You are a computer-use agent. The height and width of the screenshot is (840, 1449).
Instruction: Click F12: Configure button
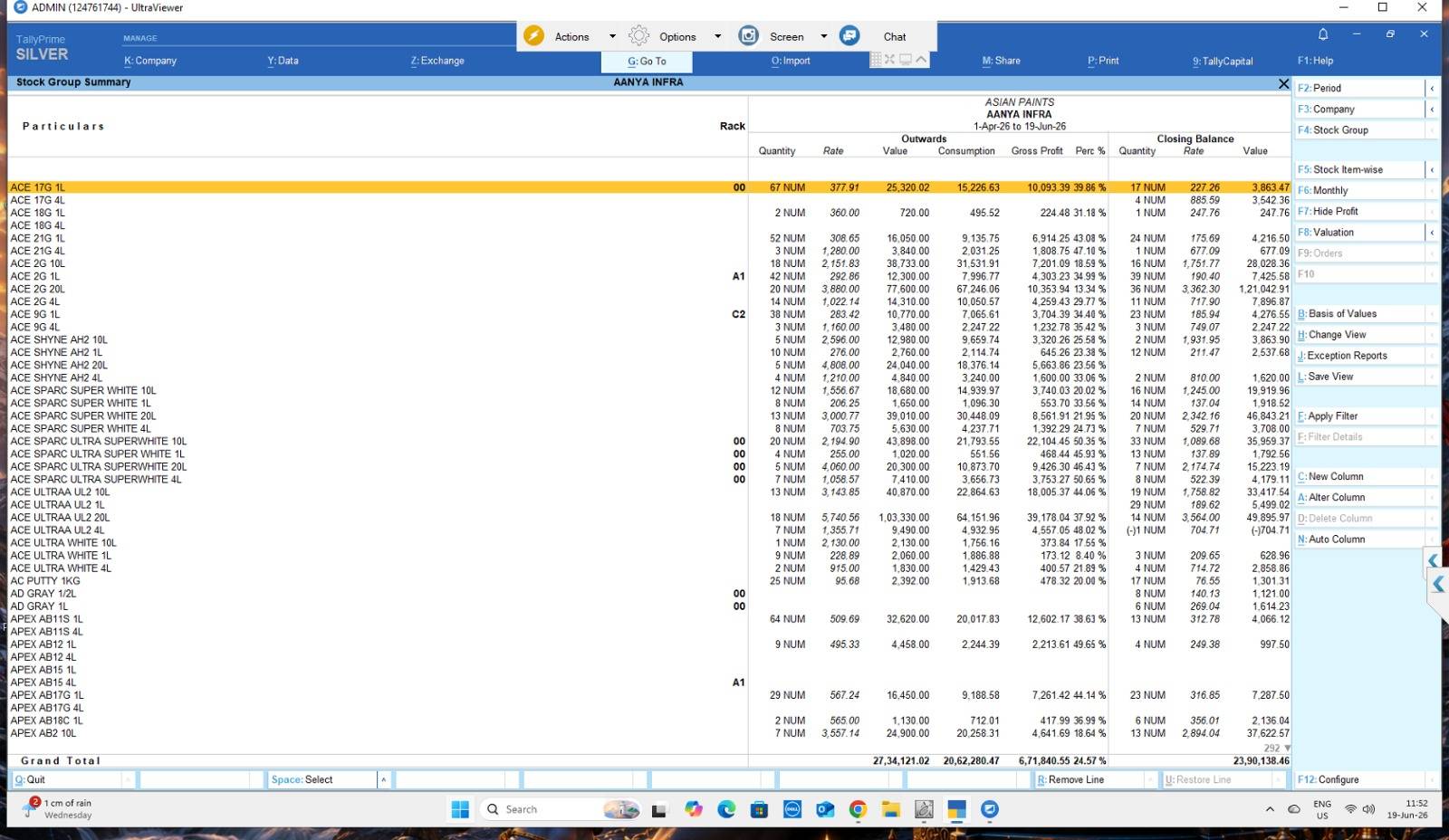coord(1359,779)
